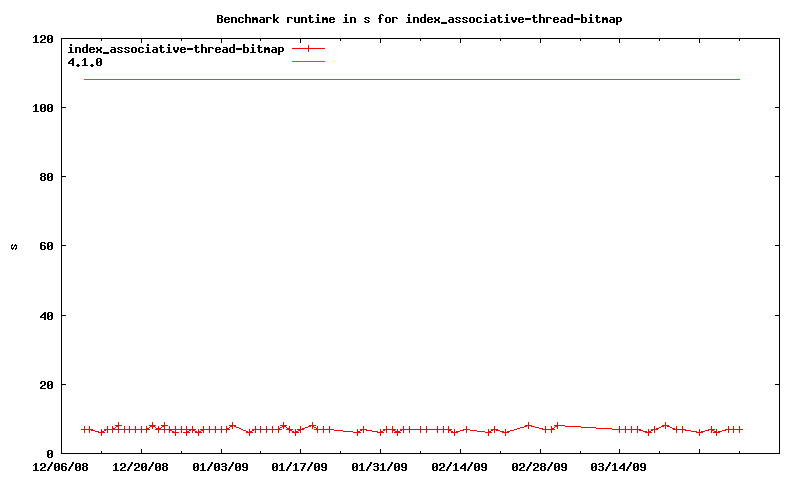800x480 pixels.
Task: Click the red line sample in legend
Action: tap(309, 48)
